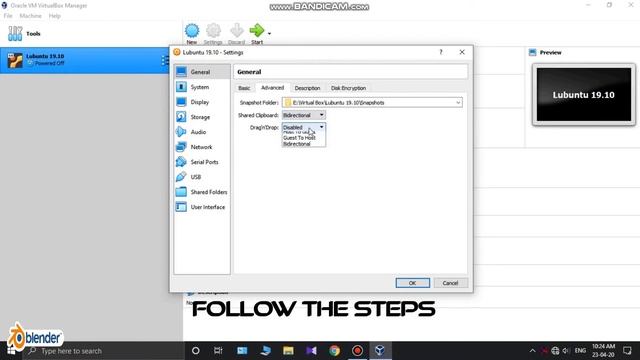Open Cortana circle on taskbar

pyautogui.click(x=196, y=351)
